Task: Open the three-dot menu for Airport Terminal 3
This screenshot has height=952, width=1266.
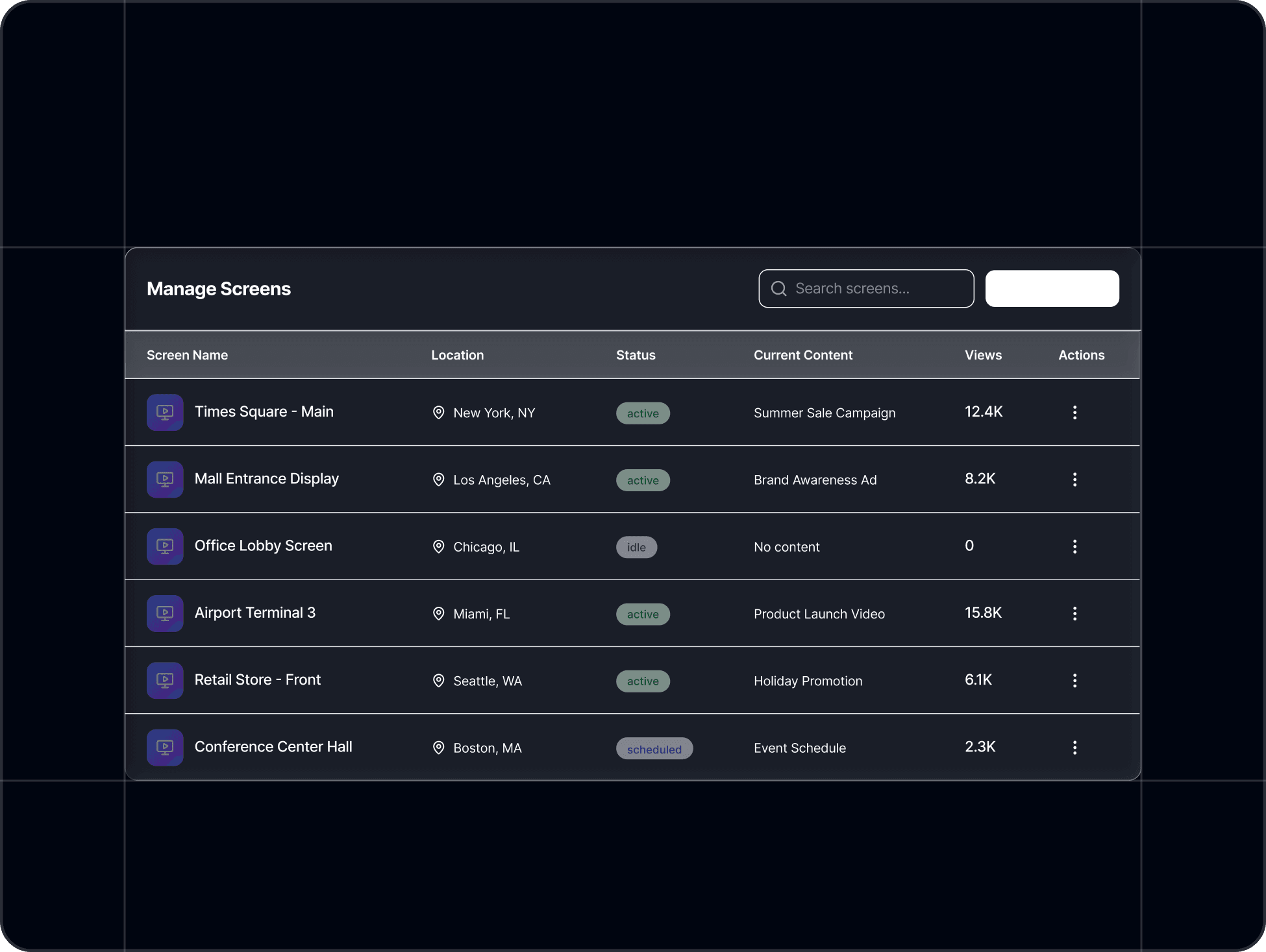Action: click(1074, 614)
